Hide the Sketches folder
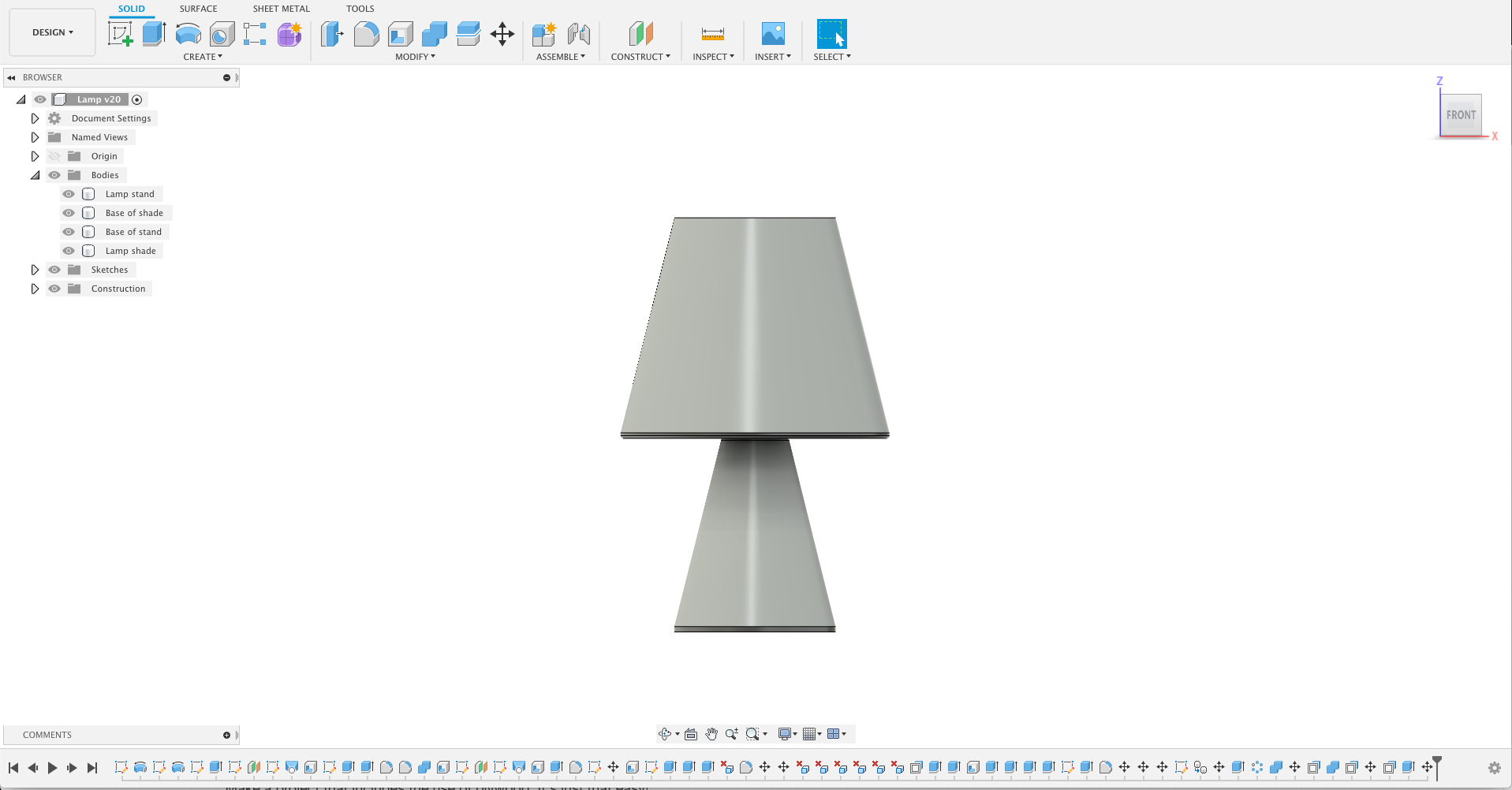 click(54, 269)
